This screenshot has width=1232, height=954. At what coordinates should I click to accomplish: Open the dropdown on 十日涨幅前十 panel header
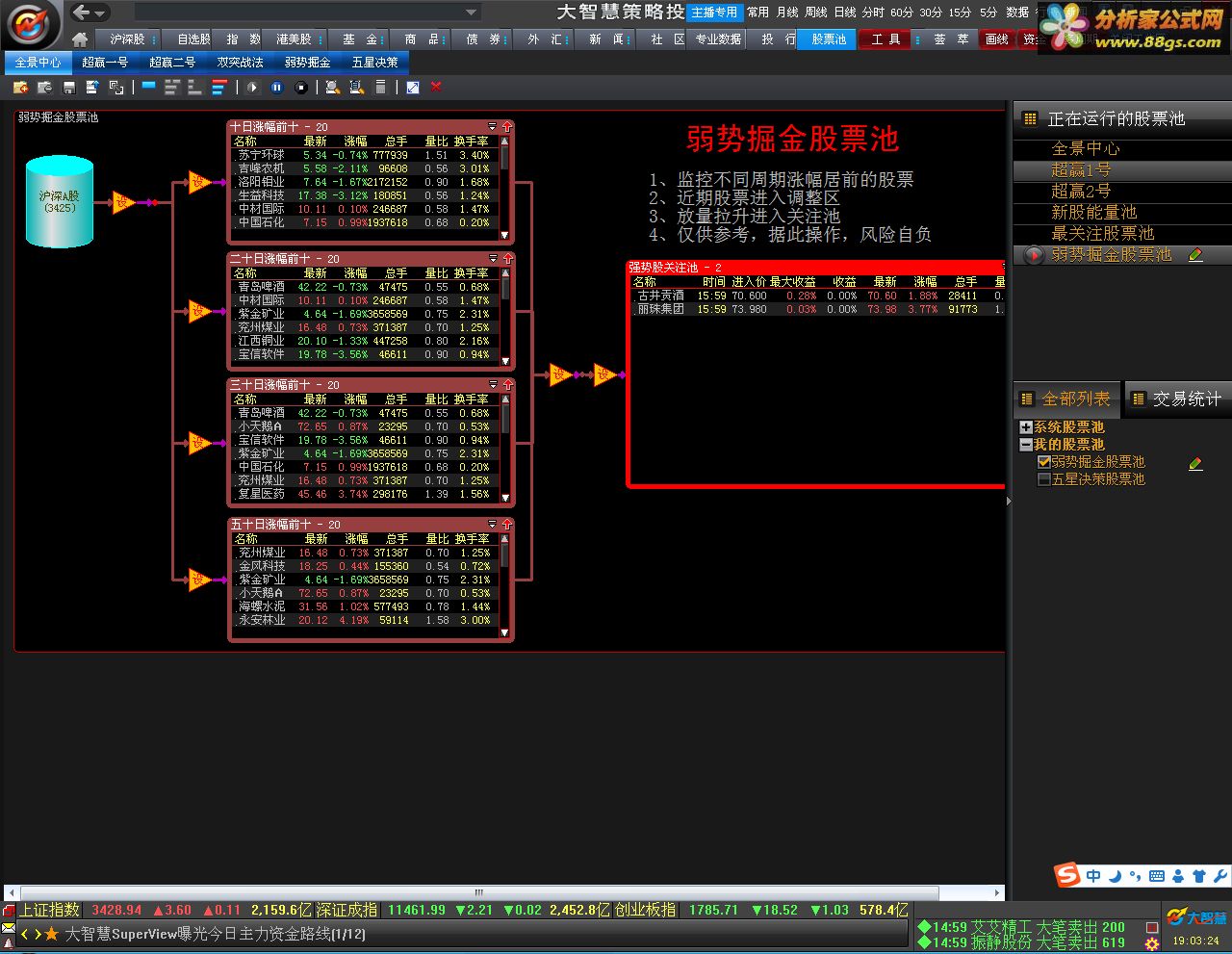pos(493,127)
